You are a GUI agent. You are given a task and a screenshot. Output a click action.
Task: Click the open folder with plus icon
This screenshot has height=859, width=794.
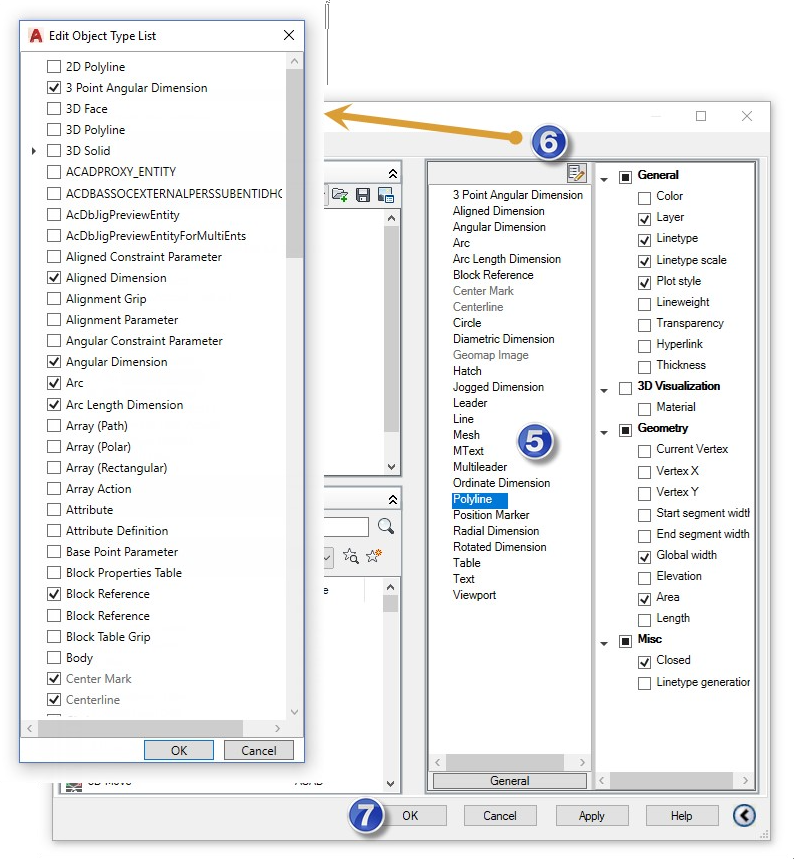coord(339,195)
